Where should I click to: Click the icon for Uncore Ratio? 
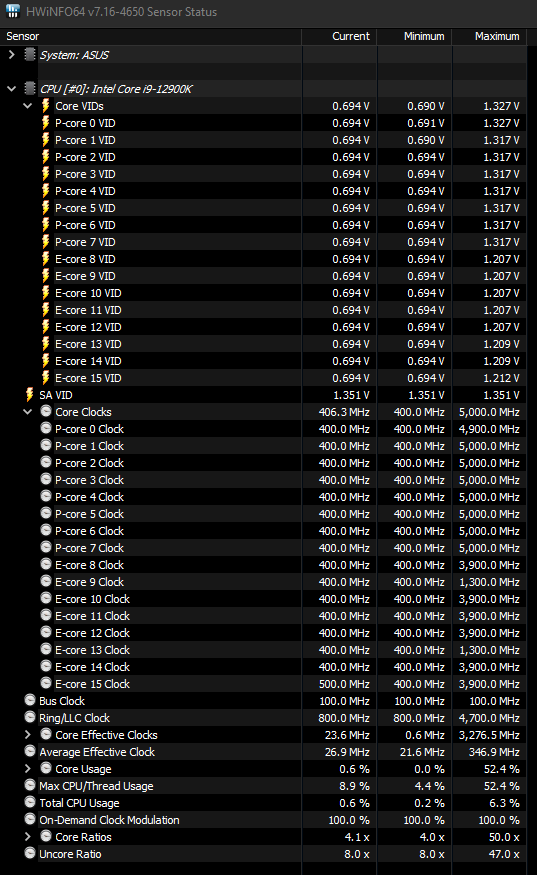pos(30,853)
